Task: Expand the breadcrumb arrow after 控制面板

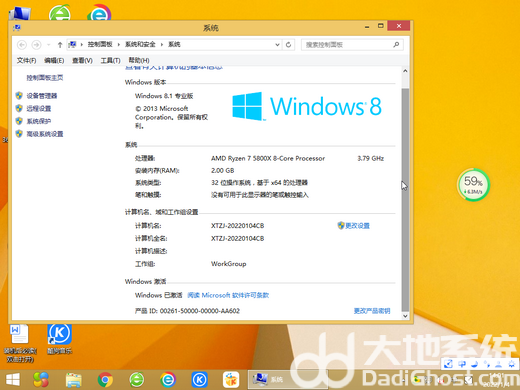Action: pos(118,44)
